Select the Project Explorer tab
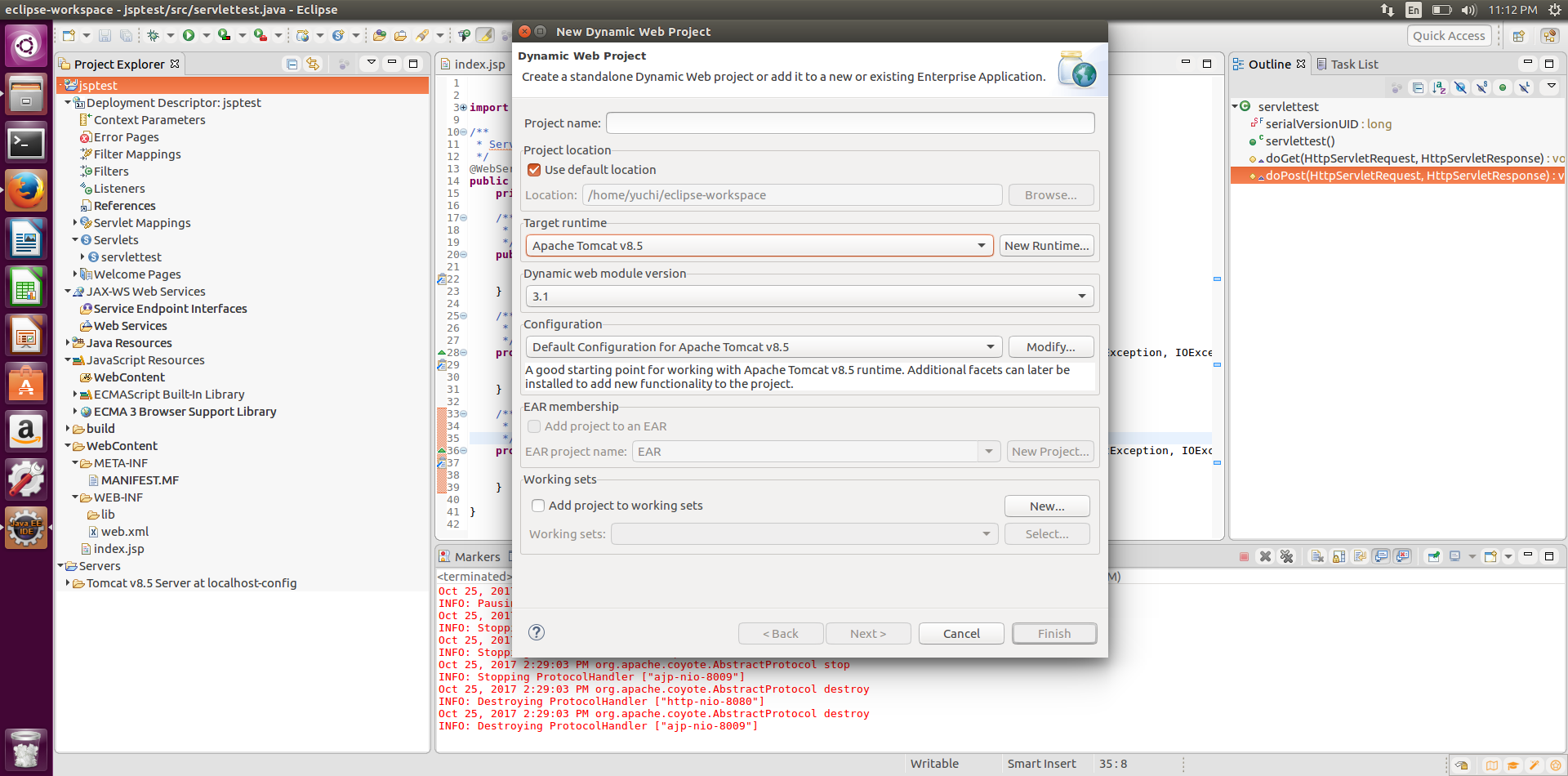The height and width of the screenshot is (776, 1568). click(x=118, y=64)
